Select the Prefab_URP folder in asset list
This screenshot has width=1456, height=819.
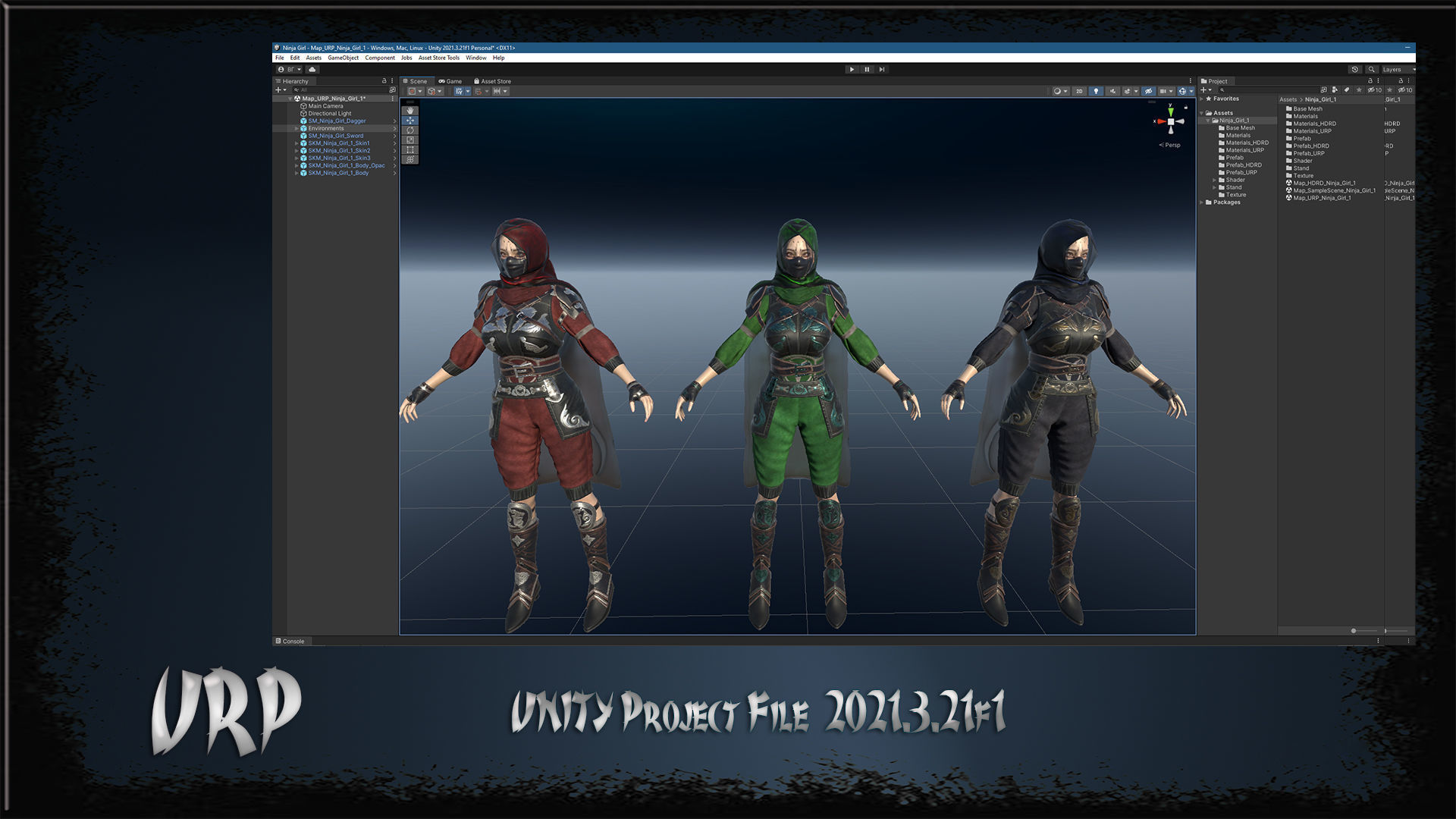[x=1305, y=153]
